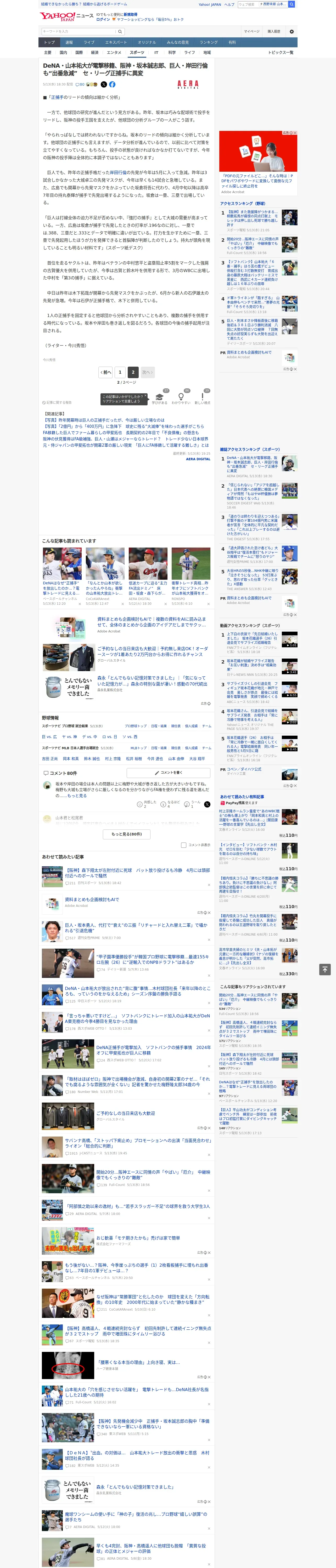Open the オリジナル navigation tab
336x1568 pixels.
coord(147,43)
